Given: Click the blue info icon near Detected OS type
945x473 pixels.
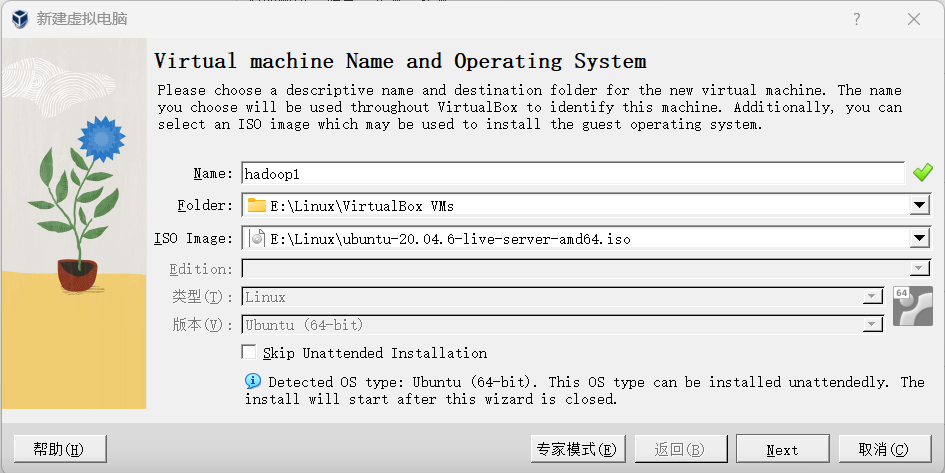Looking at the screenshot, I should pos(253,382).
